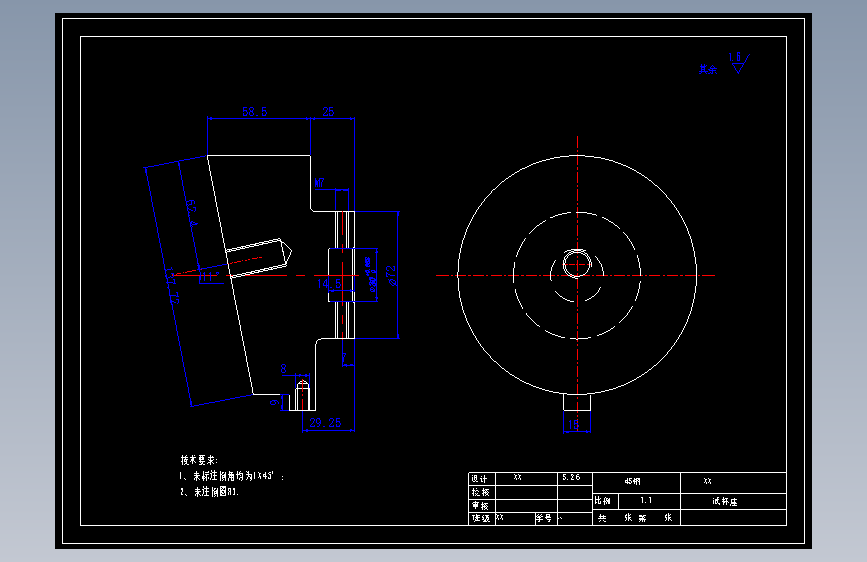Select the 共 张 第 张 sheet count cell
Screen dimensions: 867x562
tap(636, 518)
